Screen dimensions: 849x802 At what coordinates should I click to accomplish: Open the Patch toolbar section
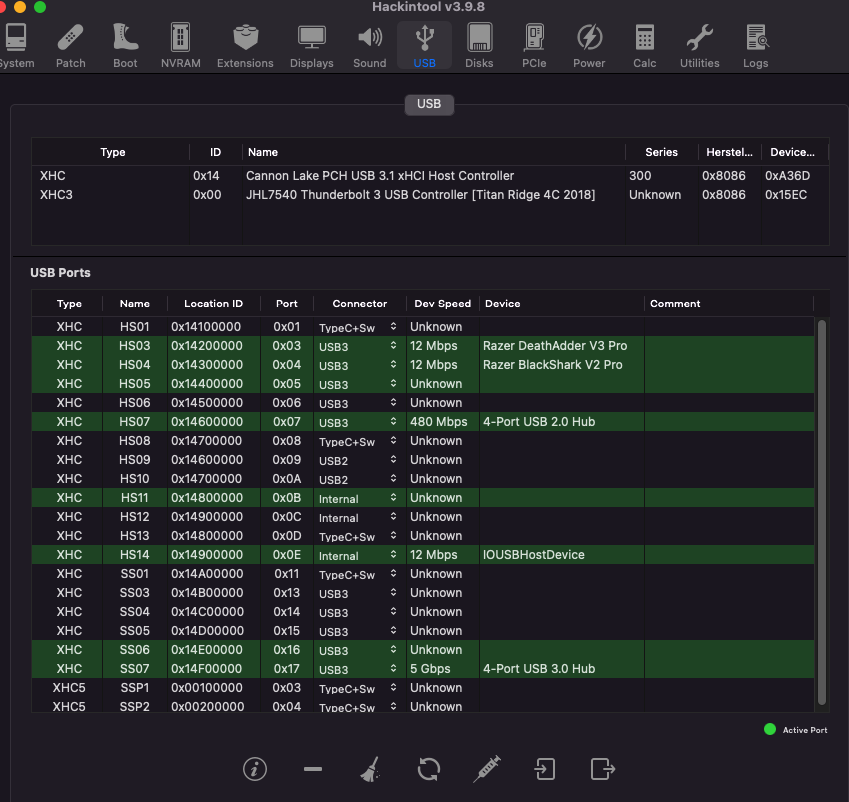coord(70,46)
